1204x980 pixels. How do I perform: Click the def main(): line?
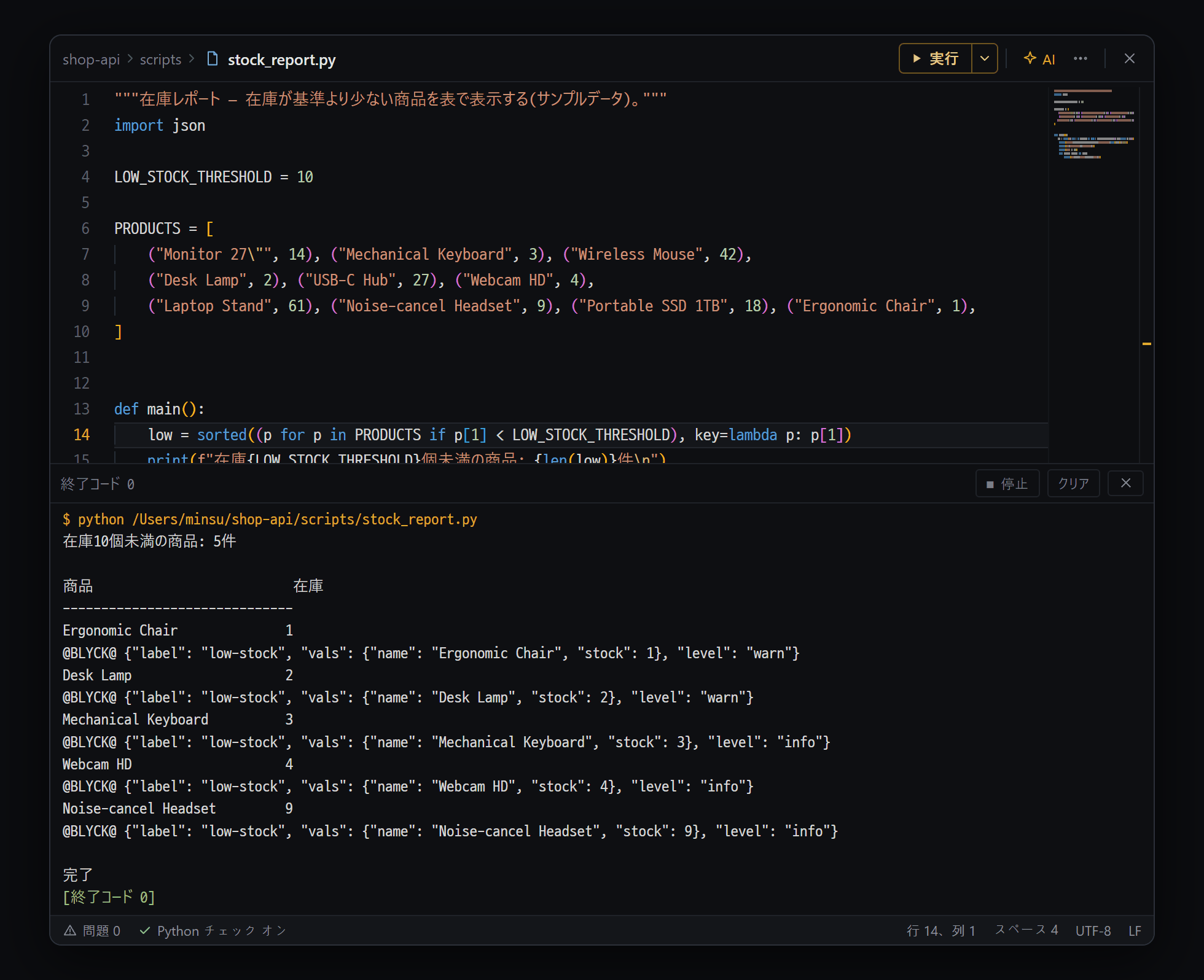[159, 409]
